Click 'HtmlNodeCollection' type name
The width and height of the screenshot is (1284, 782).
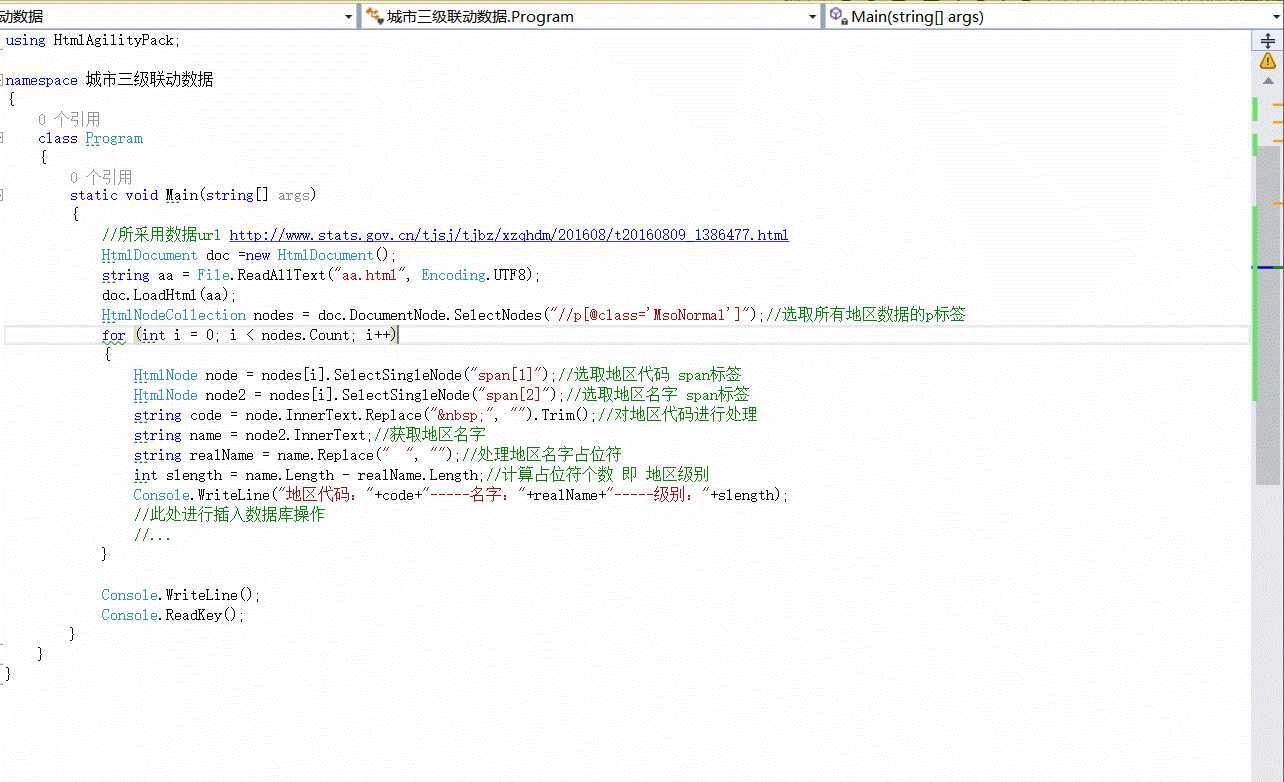click(174, 315)
